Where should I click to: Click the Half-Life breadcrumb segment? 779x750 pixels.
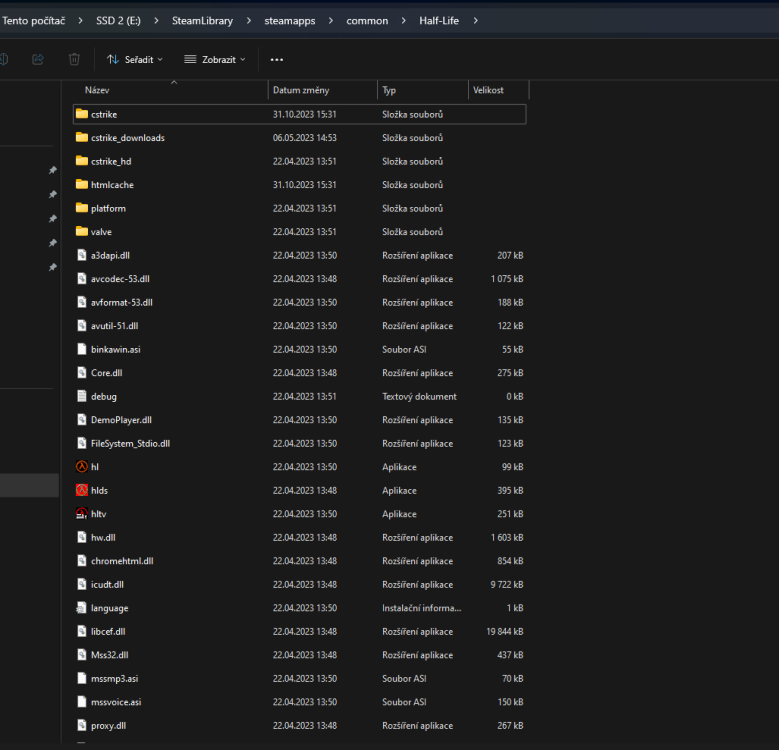coord(439,21)
